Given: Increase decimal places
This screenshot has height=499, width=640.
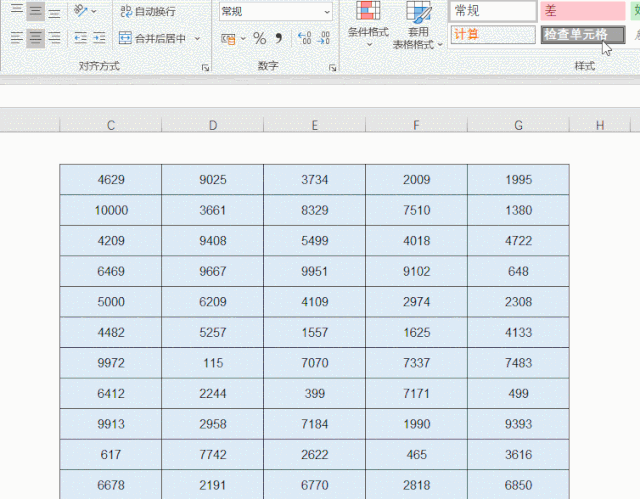Looking at the screenshot, I should click(305, 39).
